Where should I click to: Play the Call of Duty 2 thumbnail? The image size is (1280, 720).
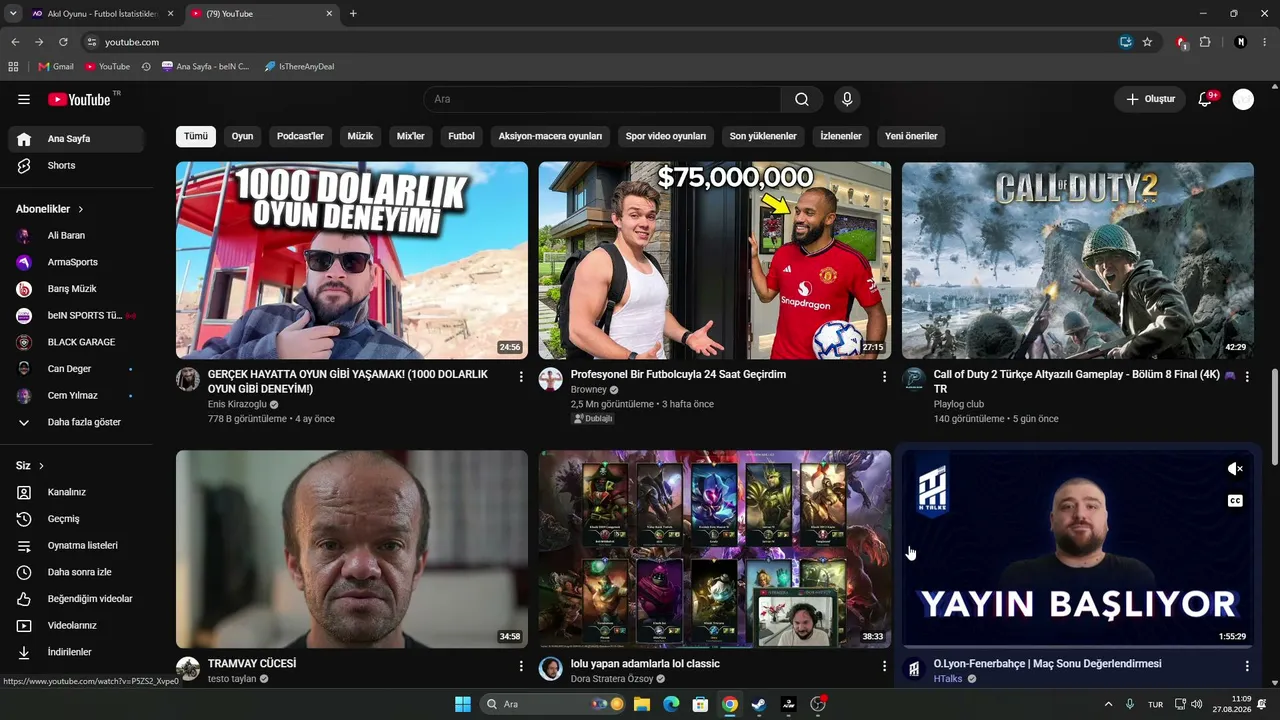1078,260
